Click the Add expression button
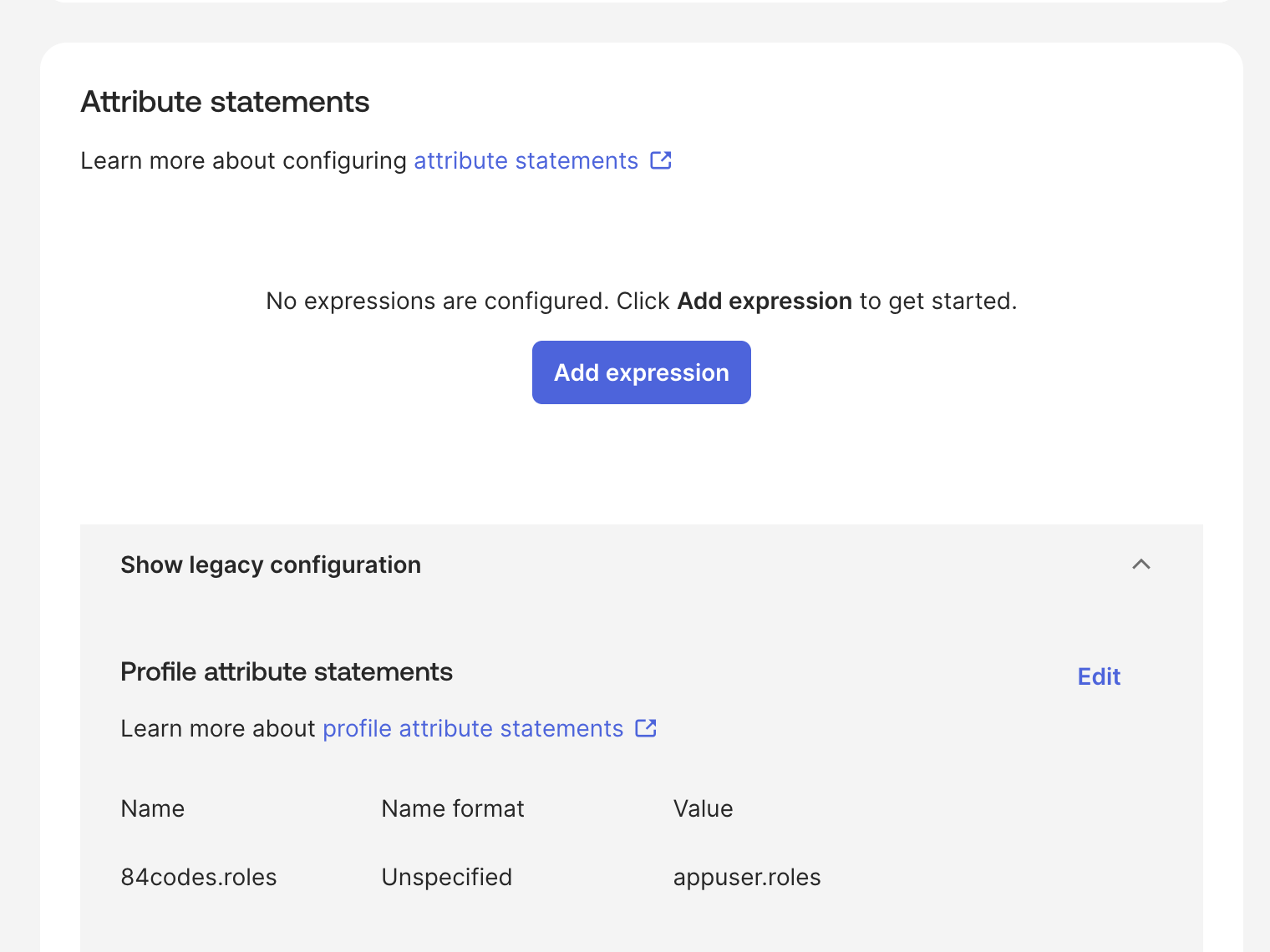1270x952 pixels. point(641,372)
